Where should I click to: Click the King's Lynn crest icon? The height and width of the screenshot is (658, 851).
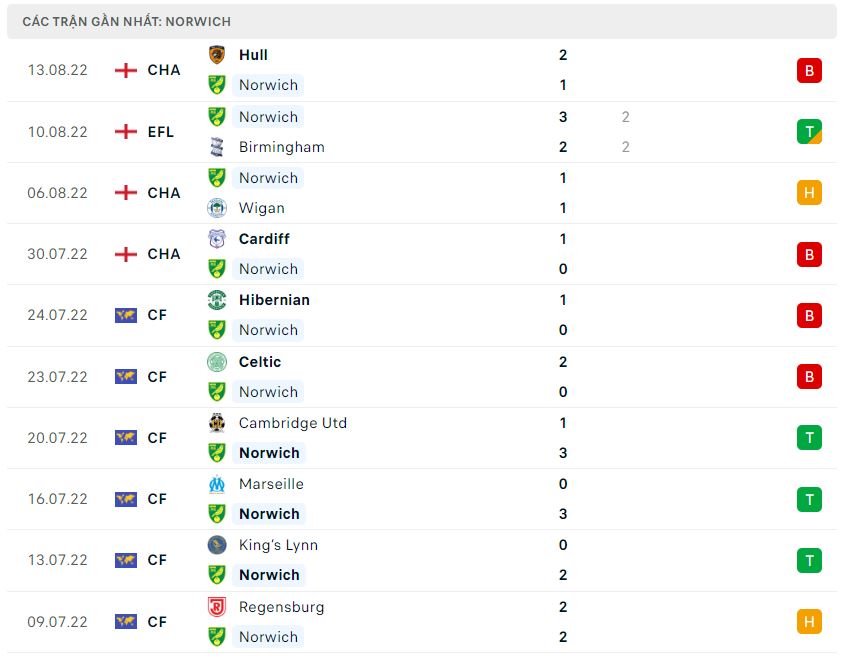click(x=217, y=545)
